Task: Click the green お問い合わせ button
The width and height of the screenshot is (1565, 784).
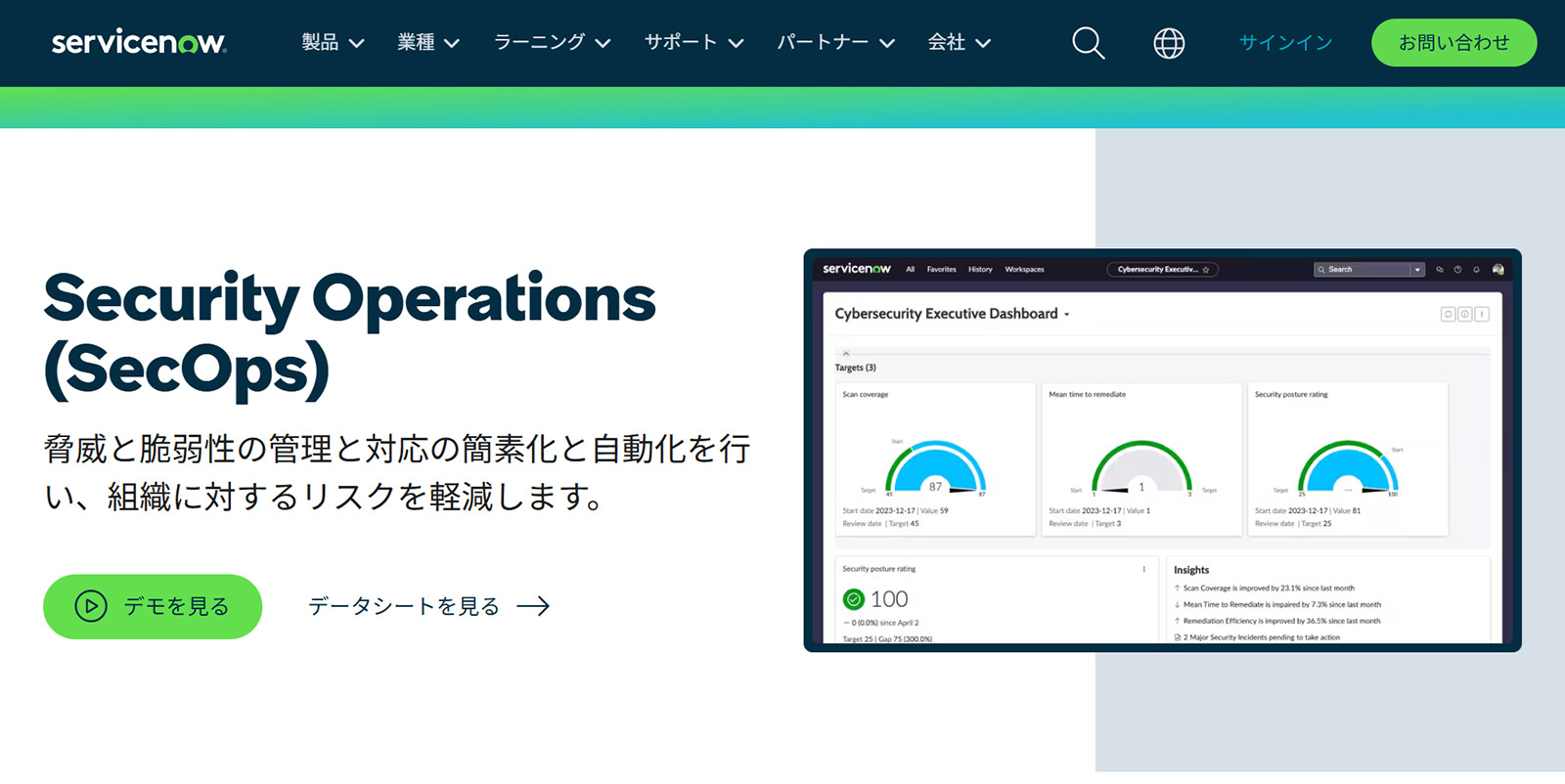Action: coord(1453,42)
